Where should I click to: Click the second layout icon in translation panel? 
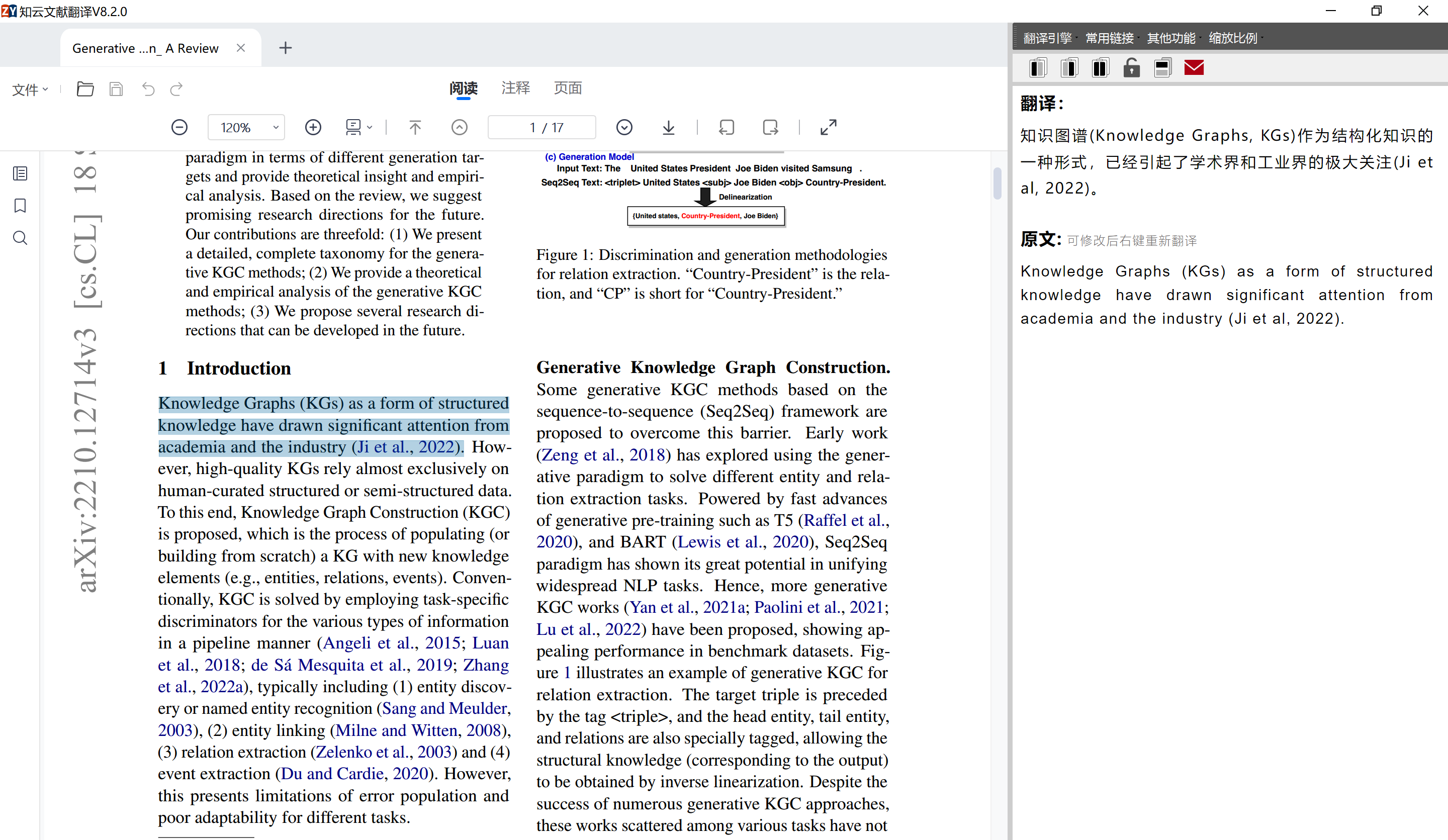click(x=1069, y=68)
